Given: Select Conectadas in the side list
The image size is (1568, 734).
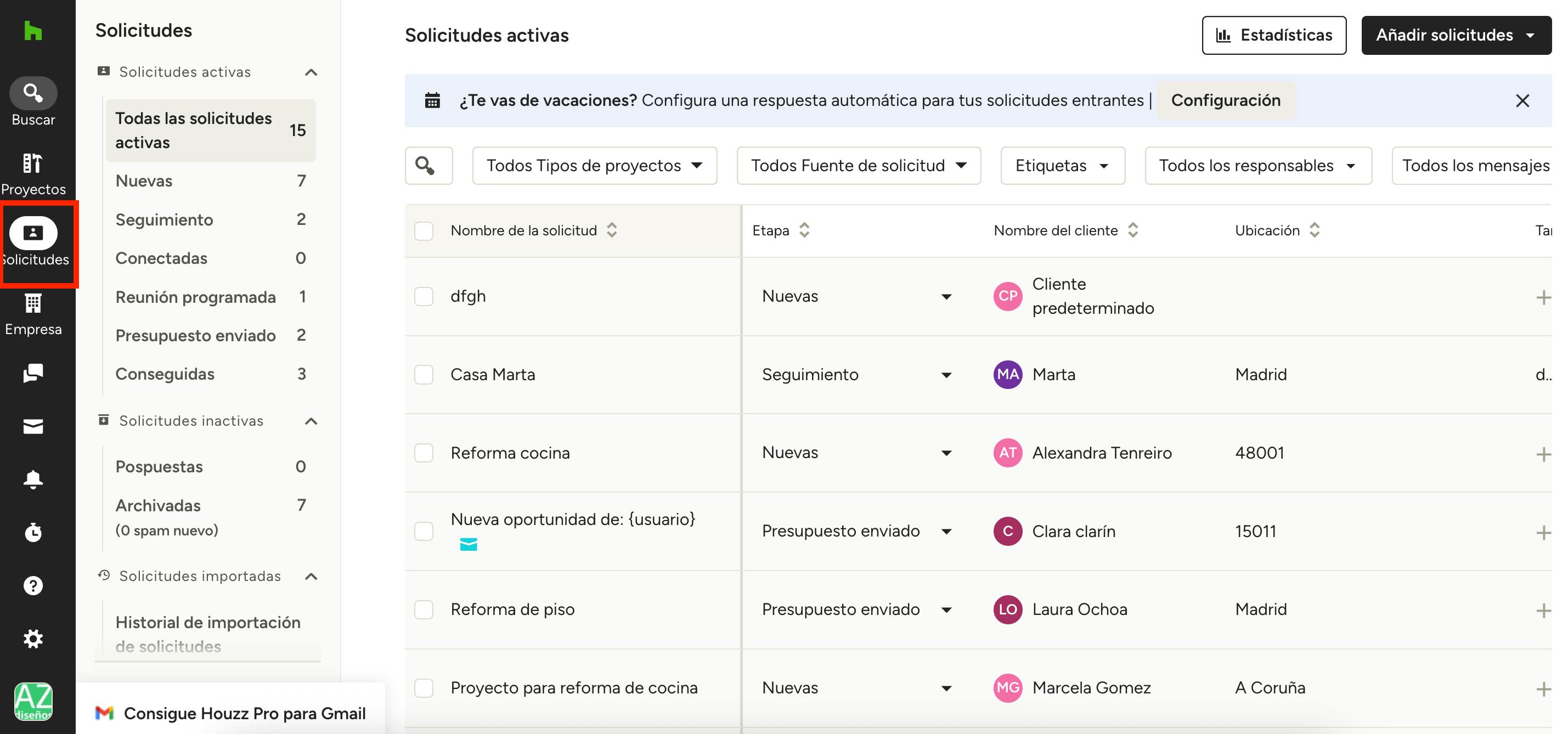Looking at the screenshot, I should 211,258.
